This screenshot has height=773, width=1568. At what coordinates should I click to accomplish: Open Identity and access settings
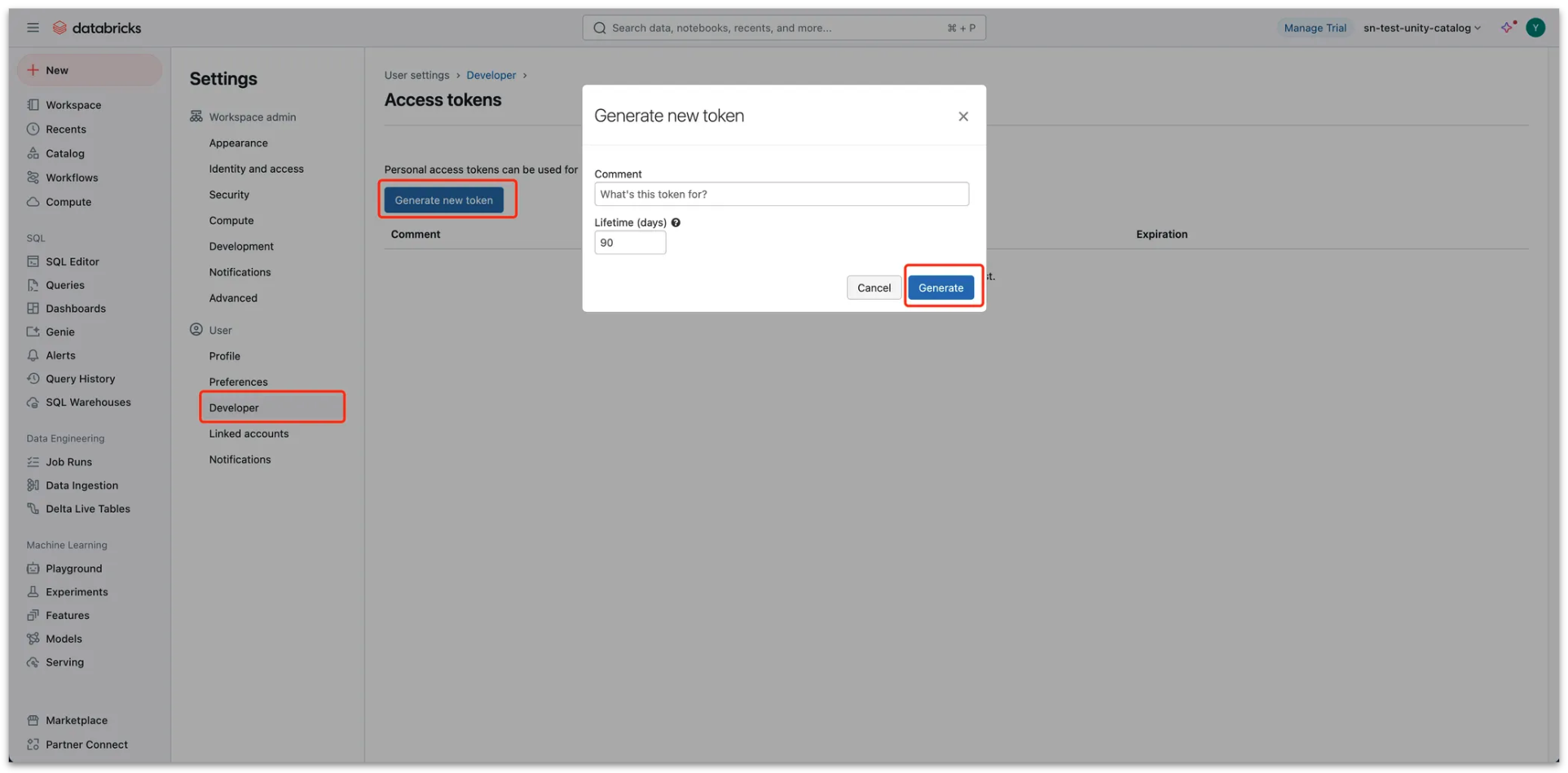click(x=256, y=169)
